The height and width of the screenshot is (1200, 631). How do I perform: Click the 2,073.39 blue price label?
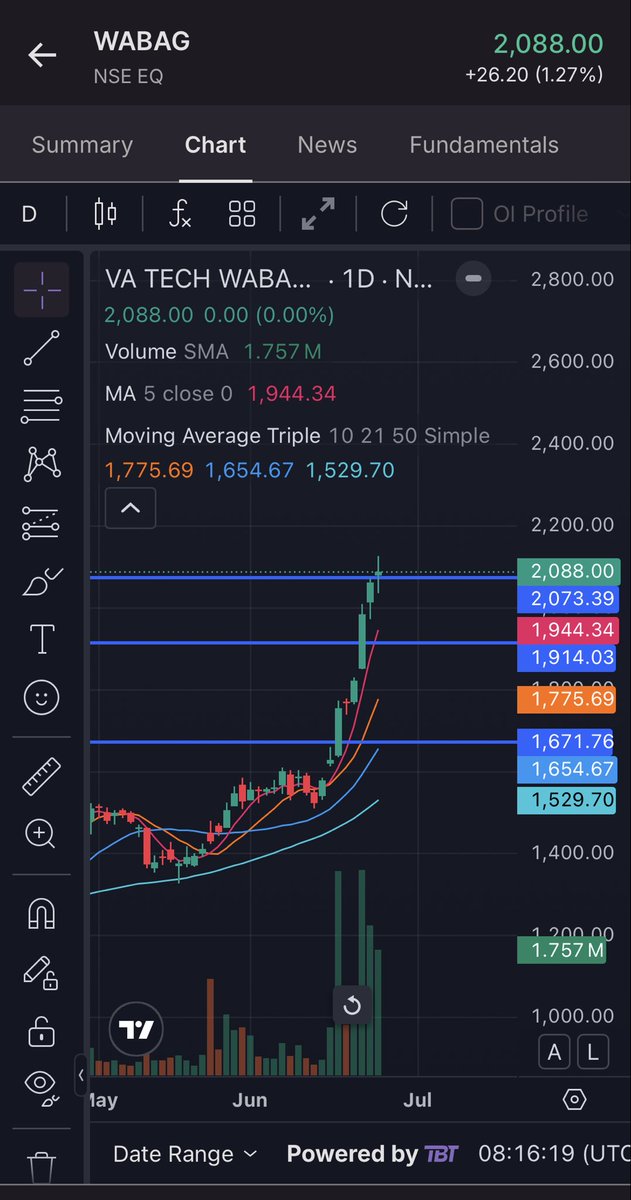[567, 599]
